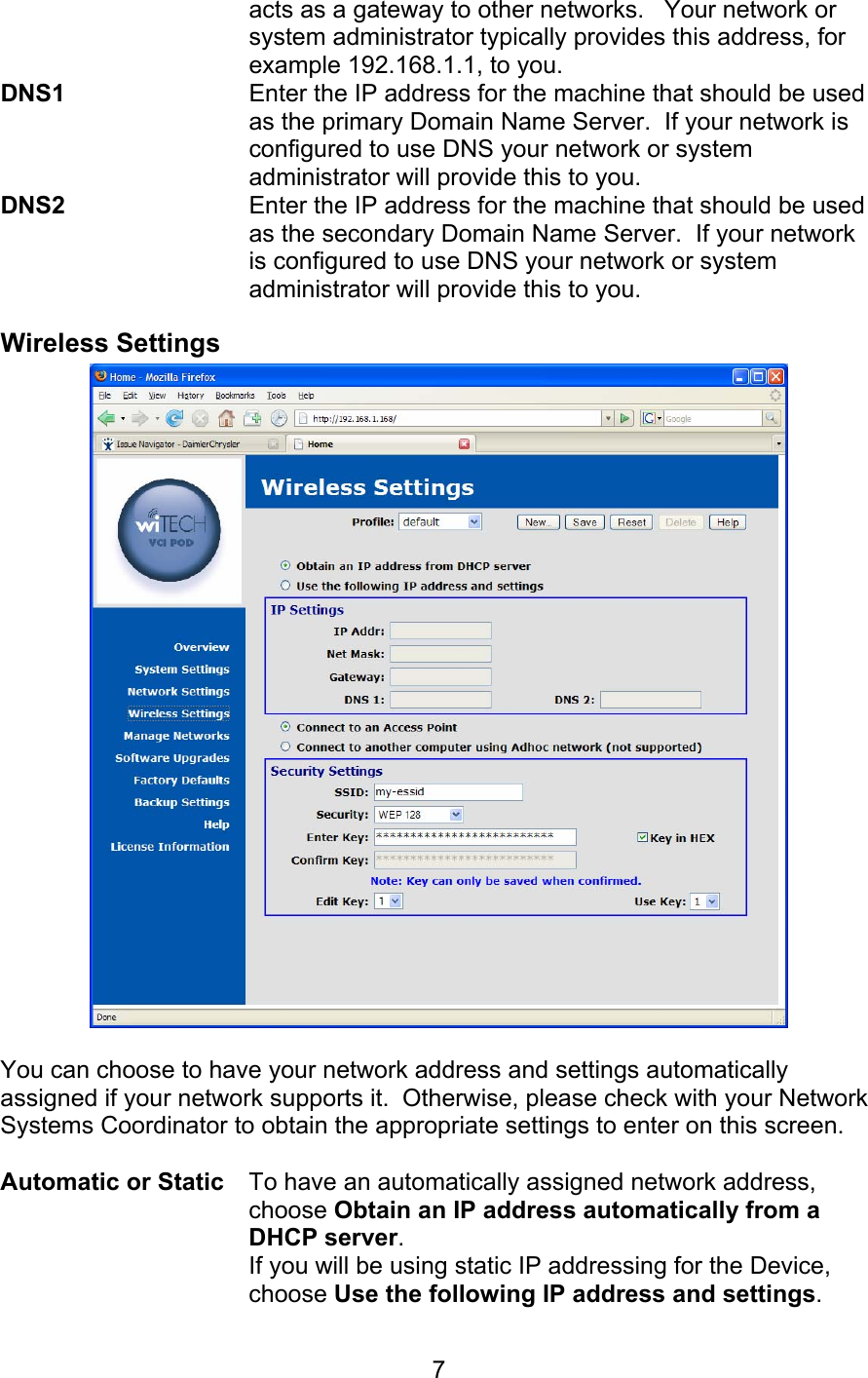868x1378 pixels.
Task: Open Network Settings in the sidebar
Action: click(x=178, y=692)
